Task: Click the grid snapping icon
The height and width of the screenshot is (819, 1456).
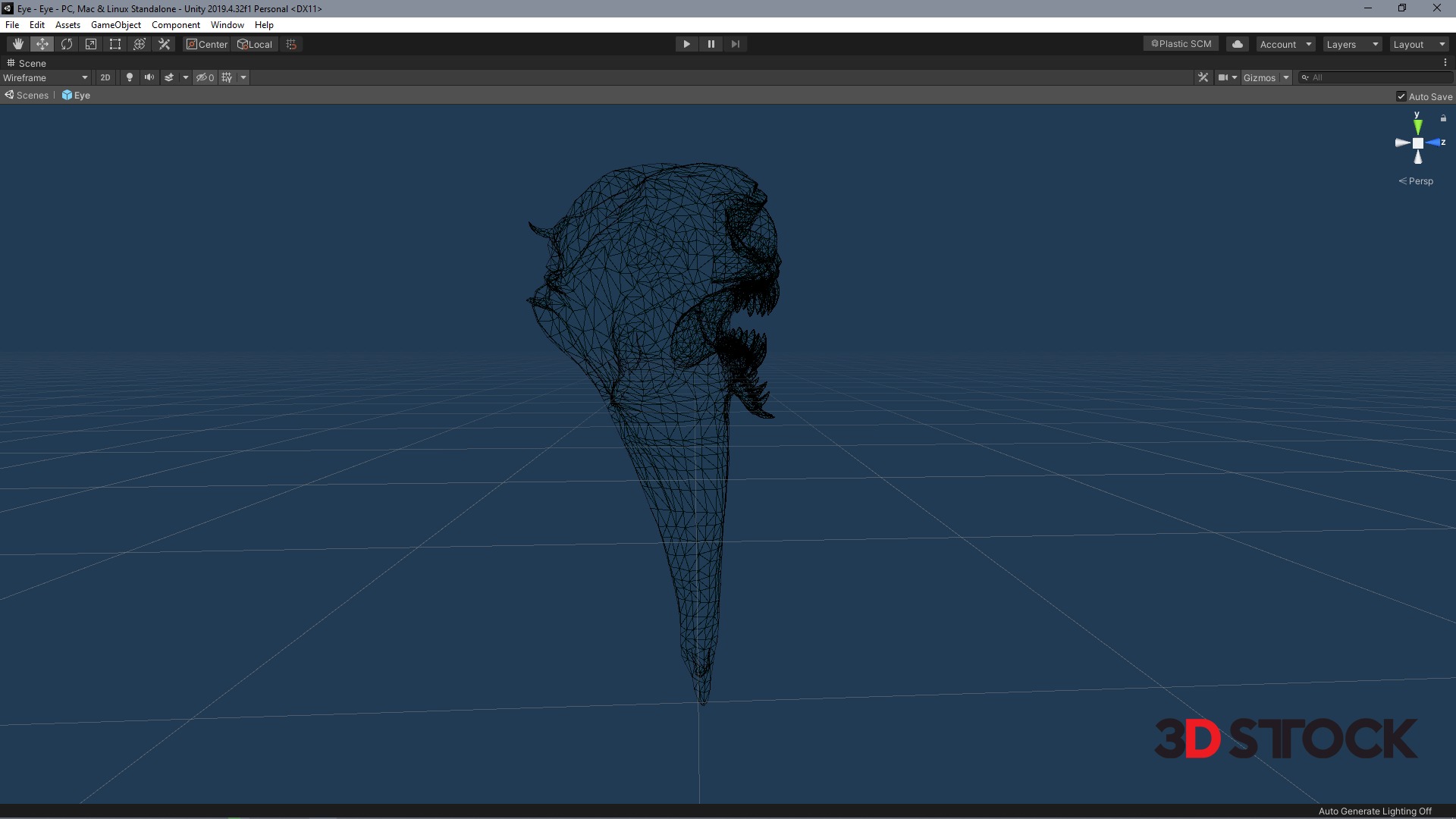Action: point(291,44)
